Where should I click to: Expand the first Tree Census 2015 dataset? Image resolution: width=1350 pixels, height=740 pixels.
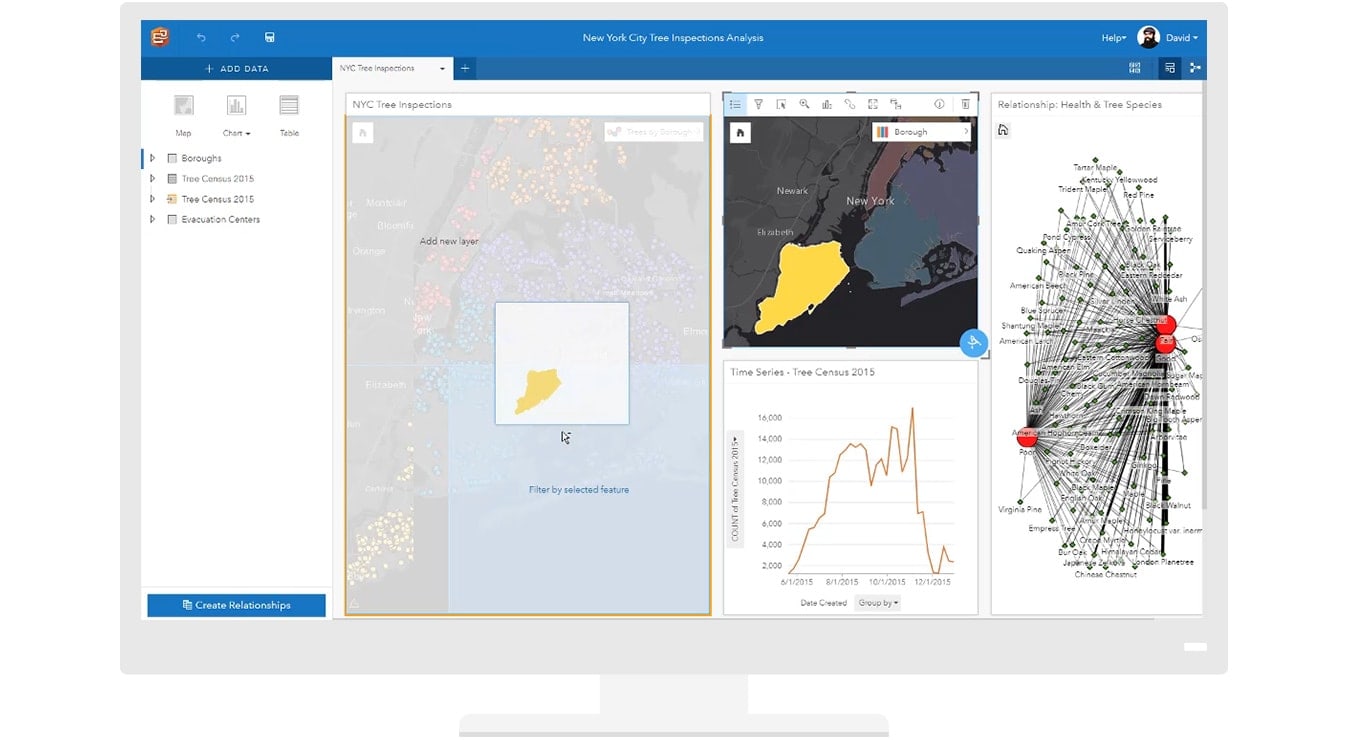153,179
